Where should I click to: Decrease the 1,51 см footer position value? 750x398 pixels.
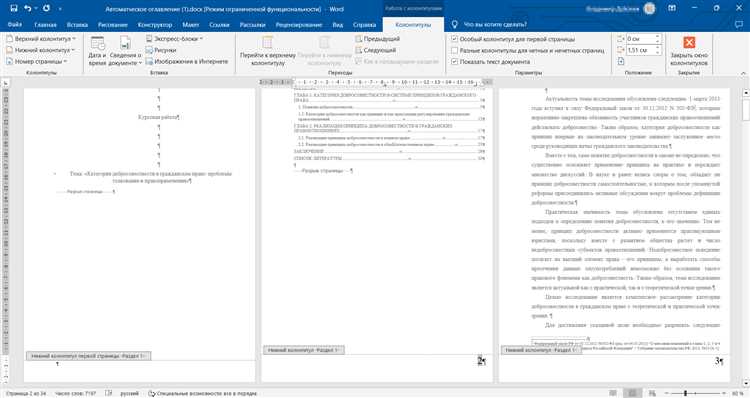tap(658, 52)
